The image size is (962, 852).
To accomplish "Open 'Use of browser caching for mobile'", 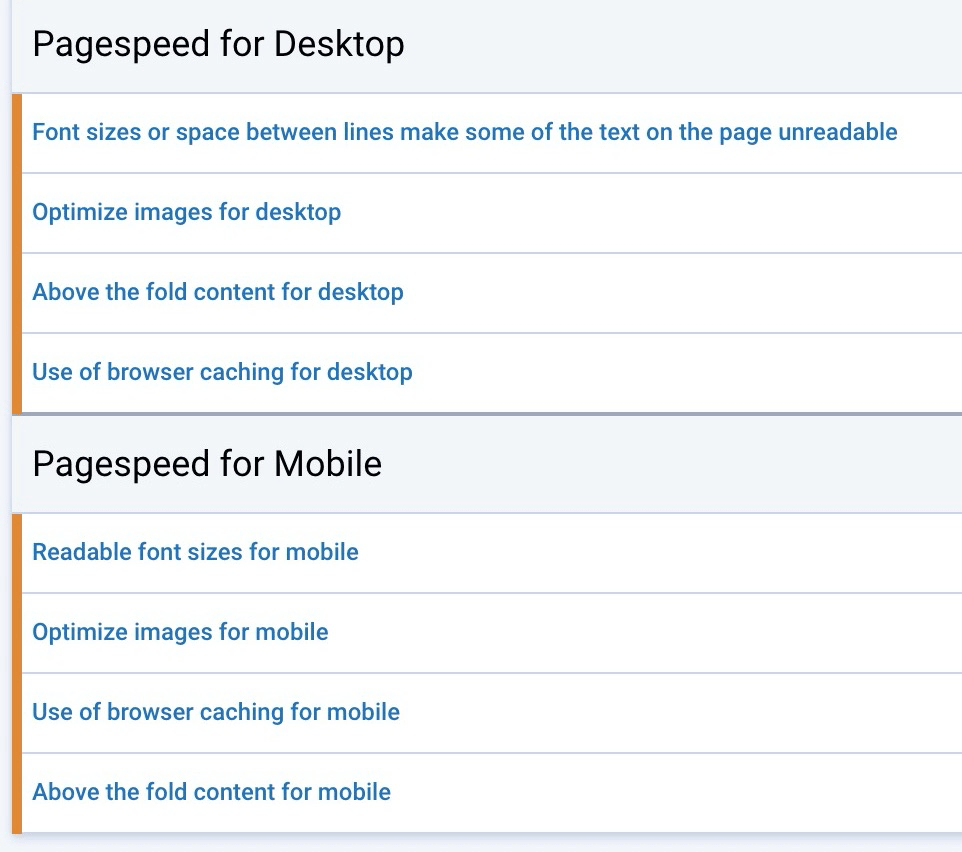I will point(216,712).
